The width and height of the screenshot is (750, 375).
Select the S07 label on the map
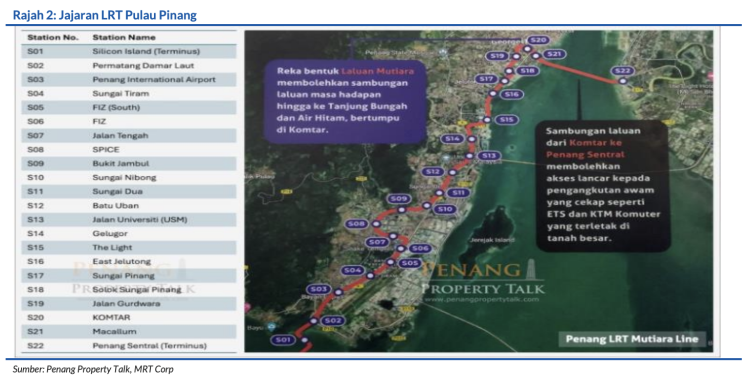(377, 243)
